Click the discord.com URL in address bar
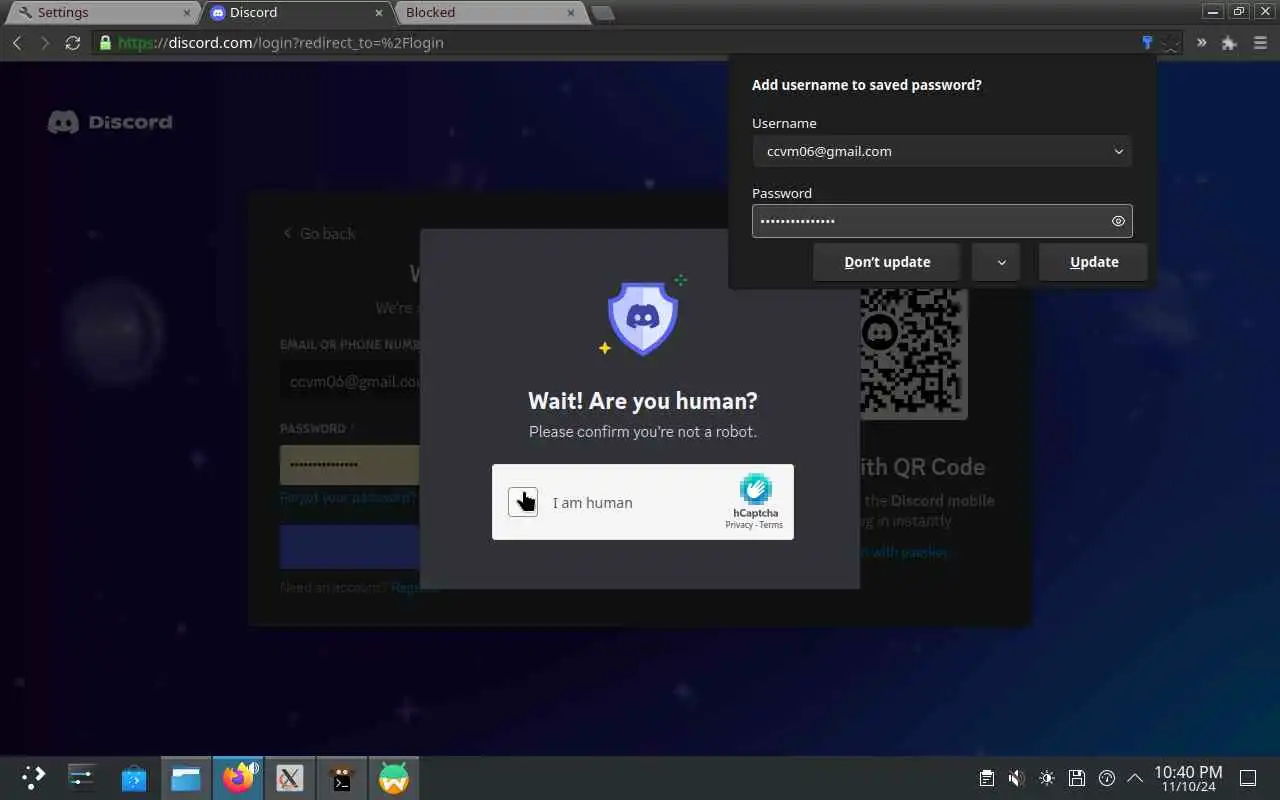1280x800 pixels. 280,43
